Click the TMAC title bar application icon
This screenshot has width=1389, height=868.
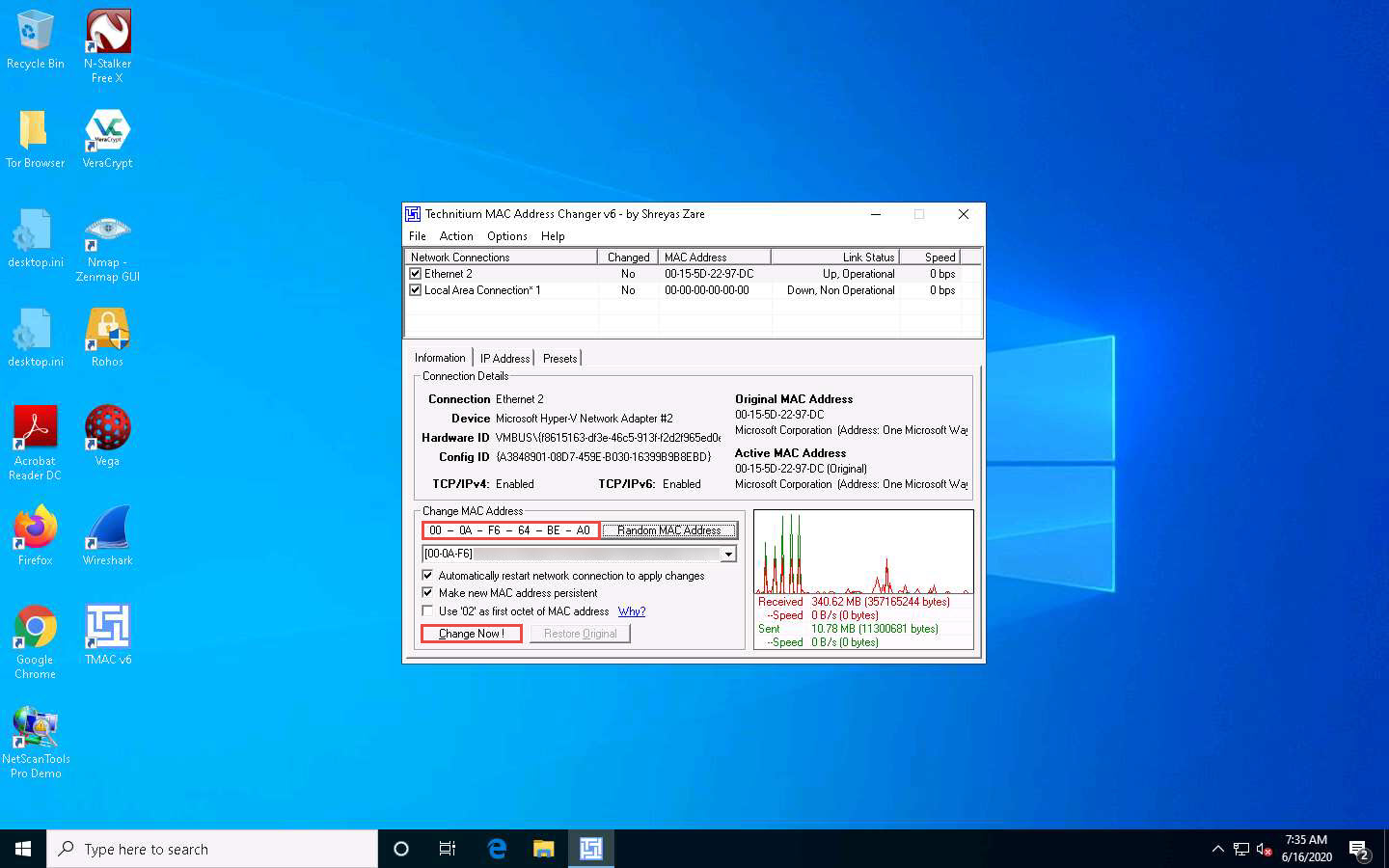click(x=413, y=214)
